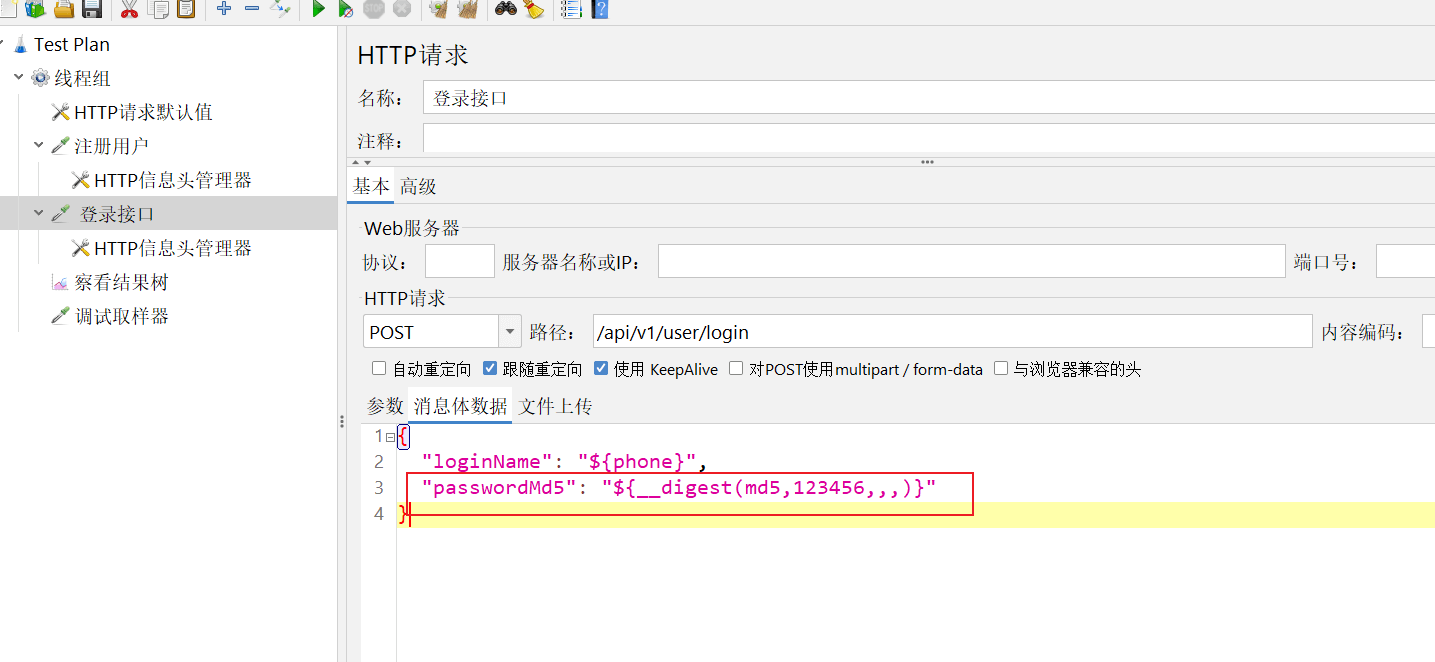This screenshot has height=662, width=1435.
Task: Click the gray Stop sign icon
Action: coord(374,9)
